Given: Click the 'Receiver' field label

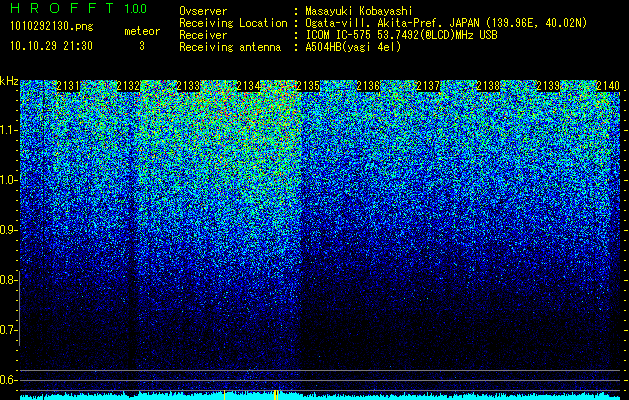Looking at the screenshot, I should pyautogui.click(x=203, y=35).
